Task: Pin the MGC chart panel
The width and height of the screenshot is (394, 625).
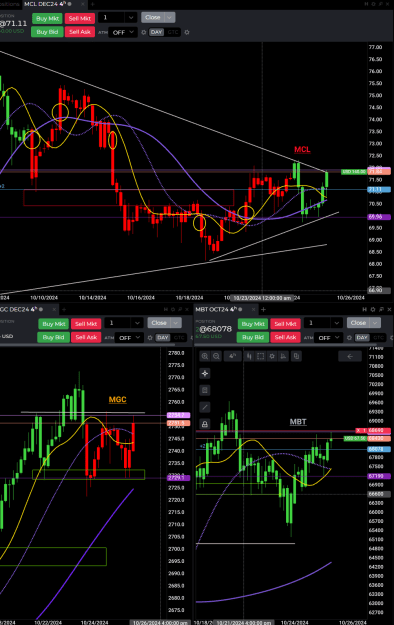Action: [180, 309]
